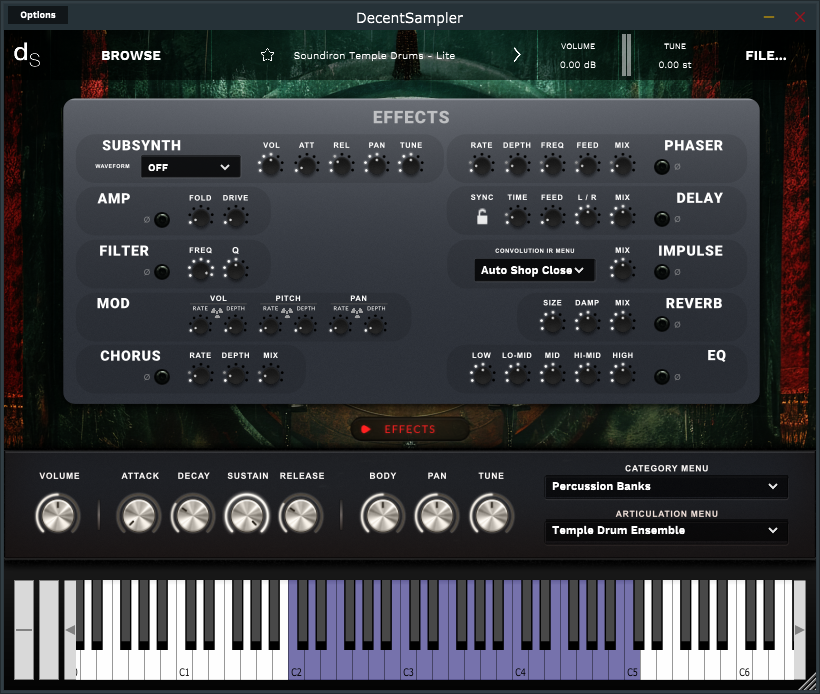The height and width of the screenshot is (694, 820).
Task: Open the Options menu
Action: pyautogui.click(x=38, y=15)
